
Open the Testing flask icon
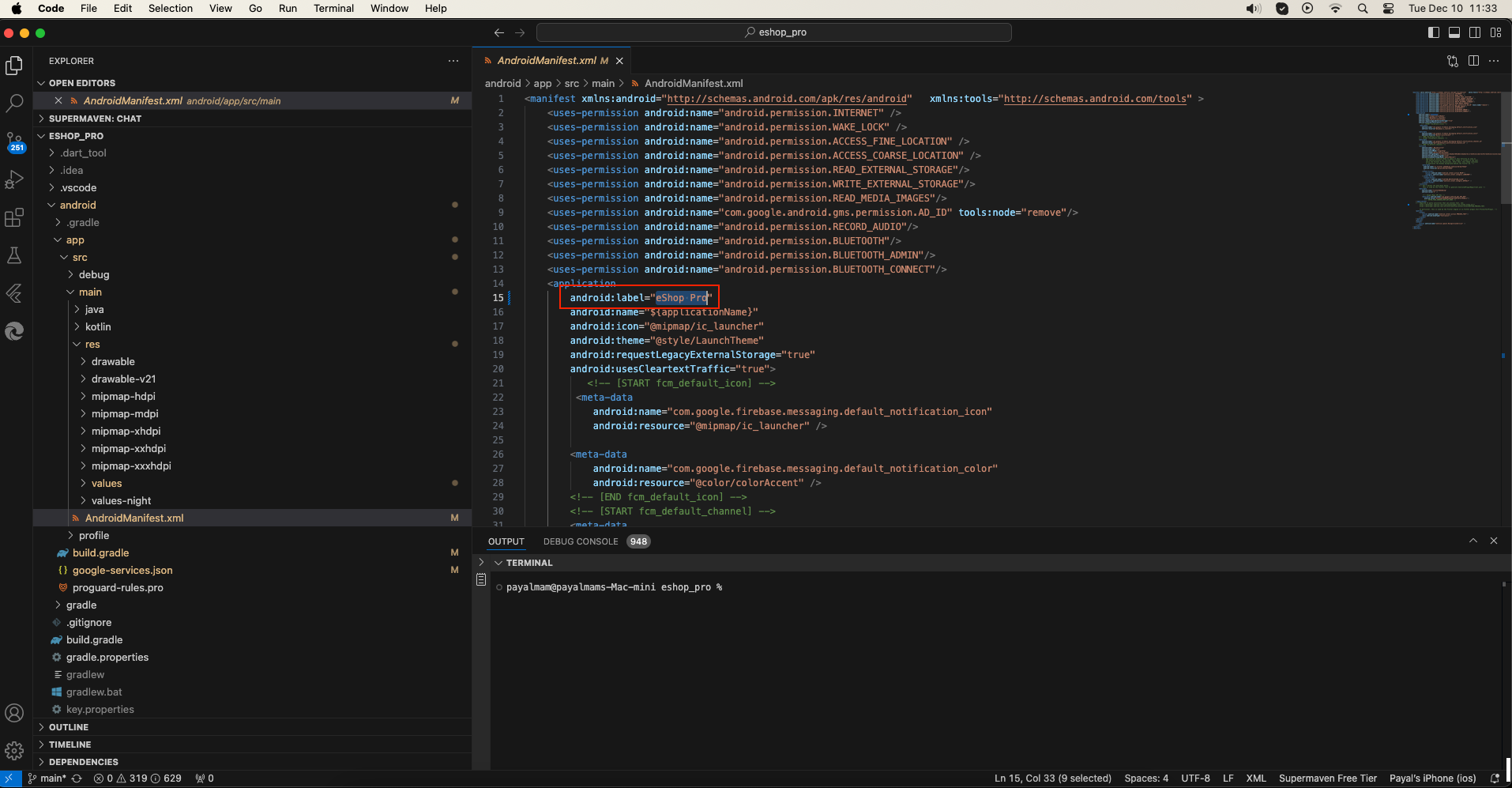(14, 255)
